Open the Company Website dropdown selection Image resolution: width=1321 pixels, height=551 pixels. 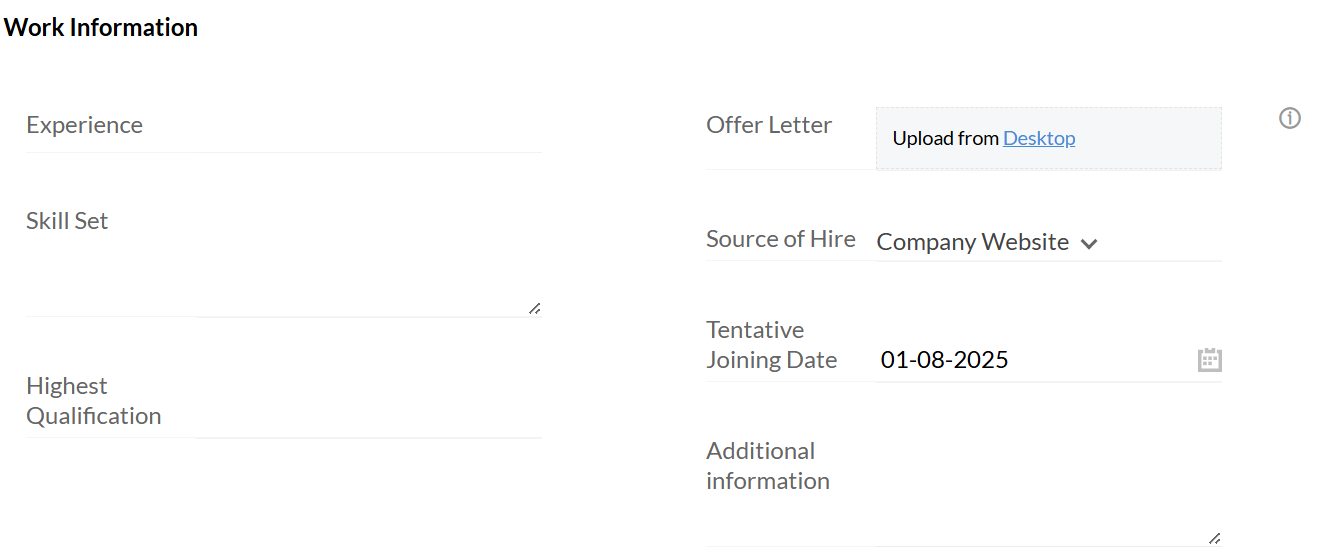[972, 242]
